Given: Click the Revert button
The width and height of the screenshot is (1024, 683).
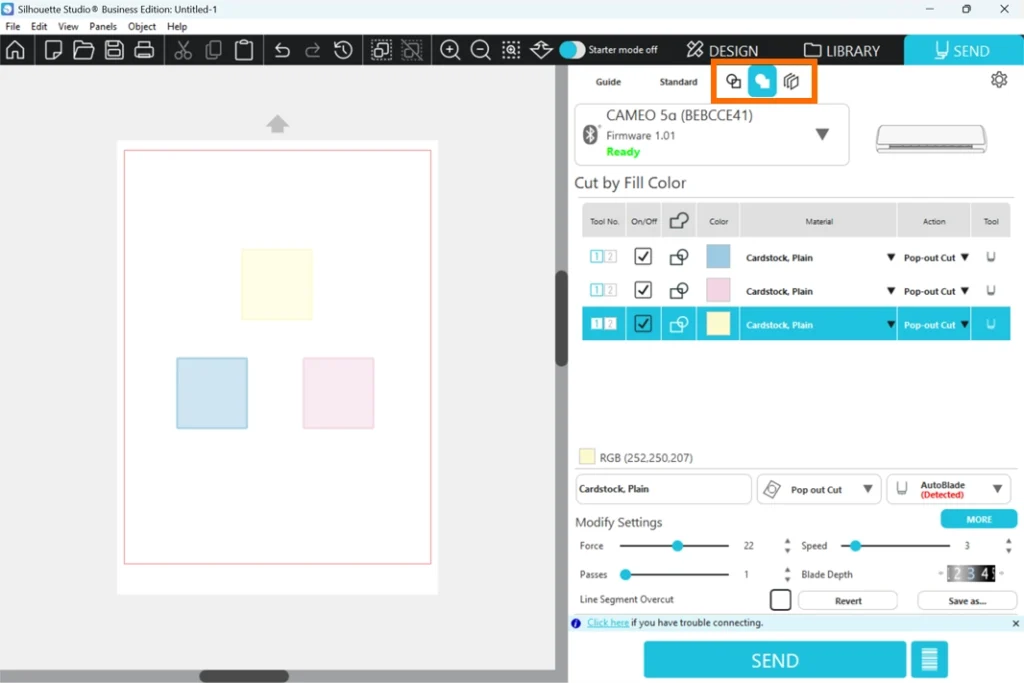Looking at the screenshot, I should [x=847, y=601].
